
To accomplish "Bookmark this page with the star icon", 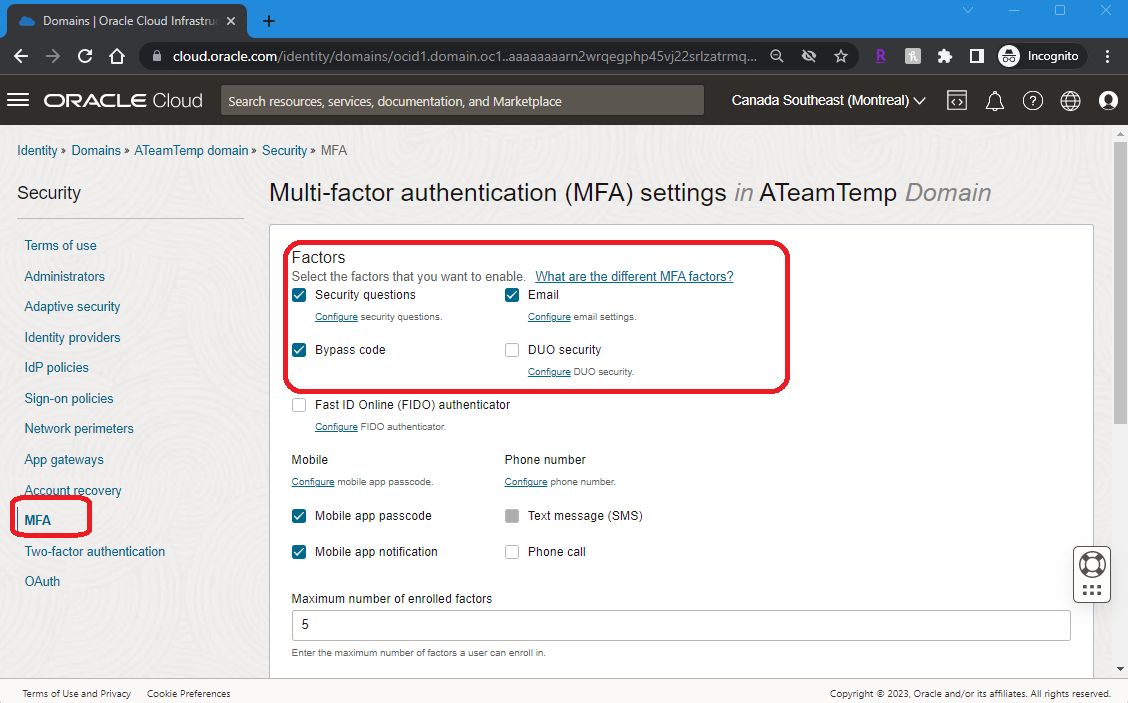I will pos(841,57).
